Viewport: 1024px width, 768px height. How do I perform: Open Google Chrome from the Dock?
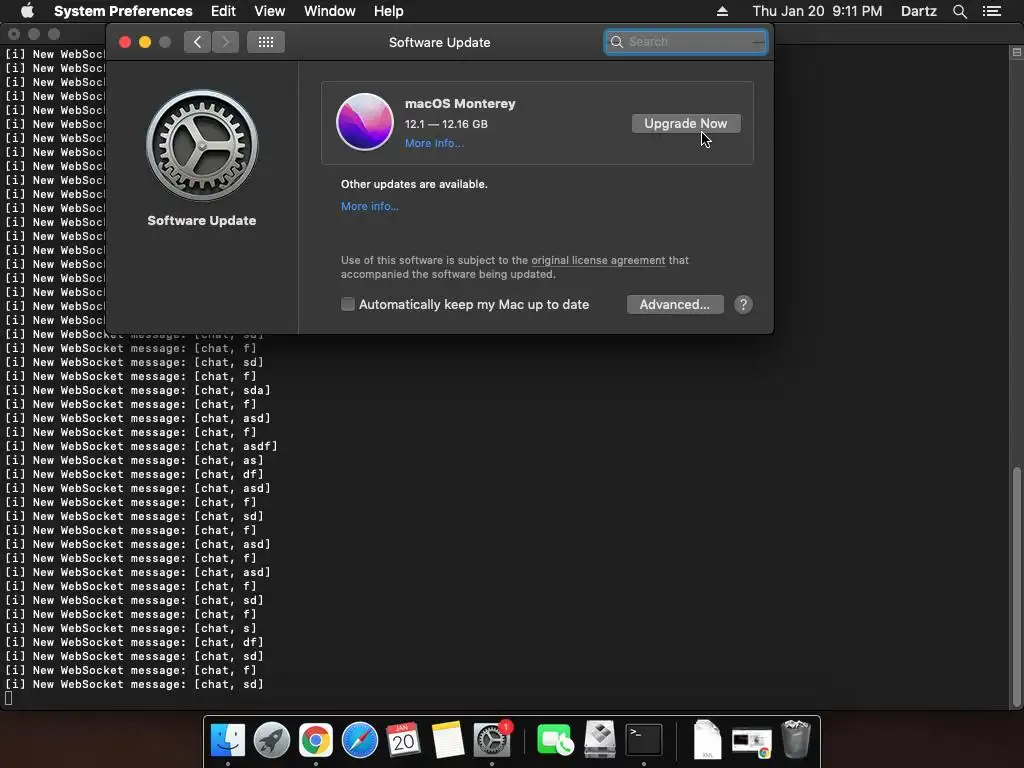click(x=315, y=740)
